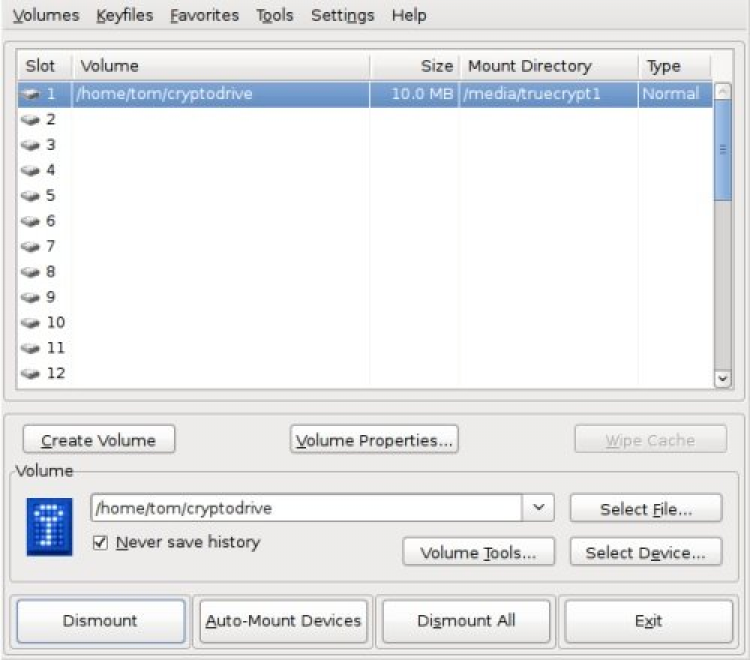The height and width of the screenshot is (660, 750).
Task: Open the Settings menu
Action: point(342,15)
